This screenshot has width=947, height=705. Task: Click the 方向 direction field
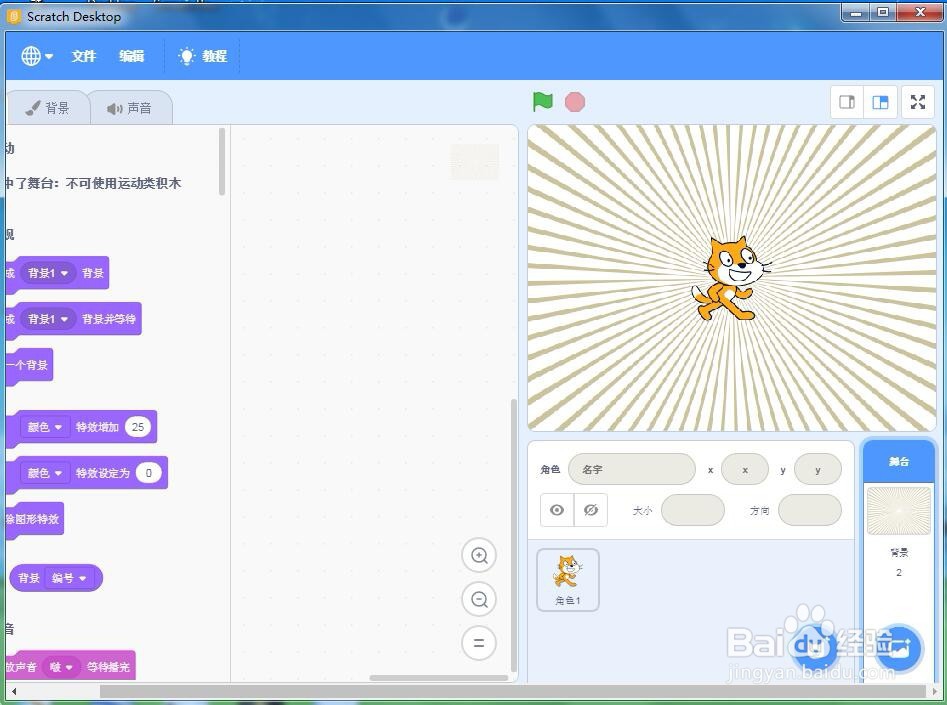[810, 510]
